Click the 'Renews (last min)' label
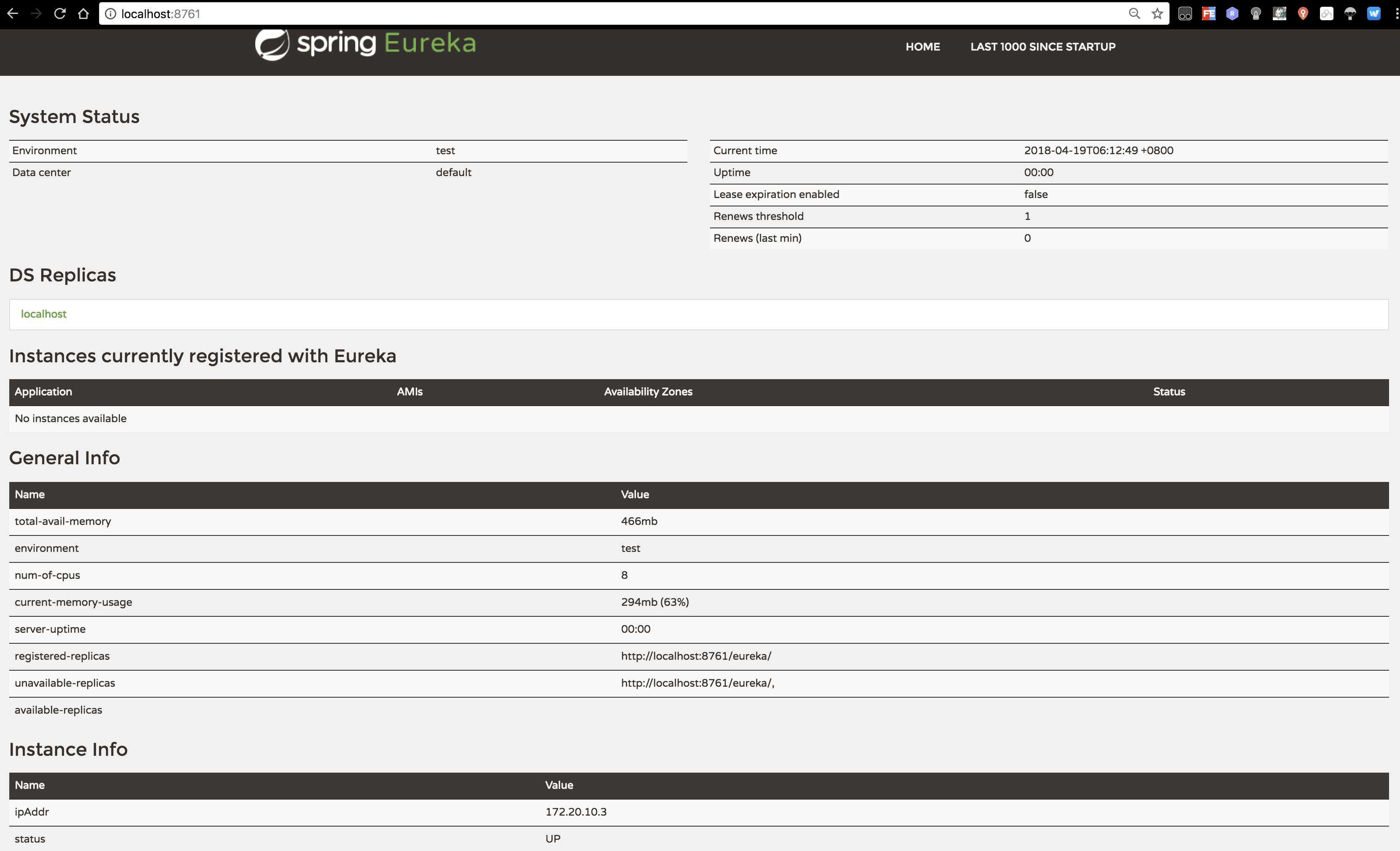Viewport: 1400px width, 851px height. click(x=757, y=238)
